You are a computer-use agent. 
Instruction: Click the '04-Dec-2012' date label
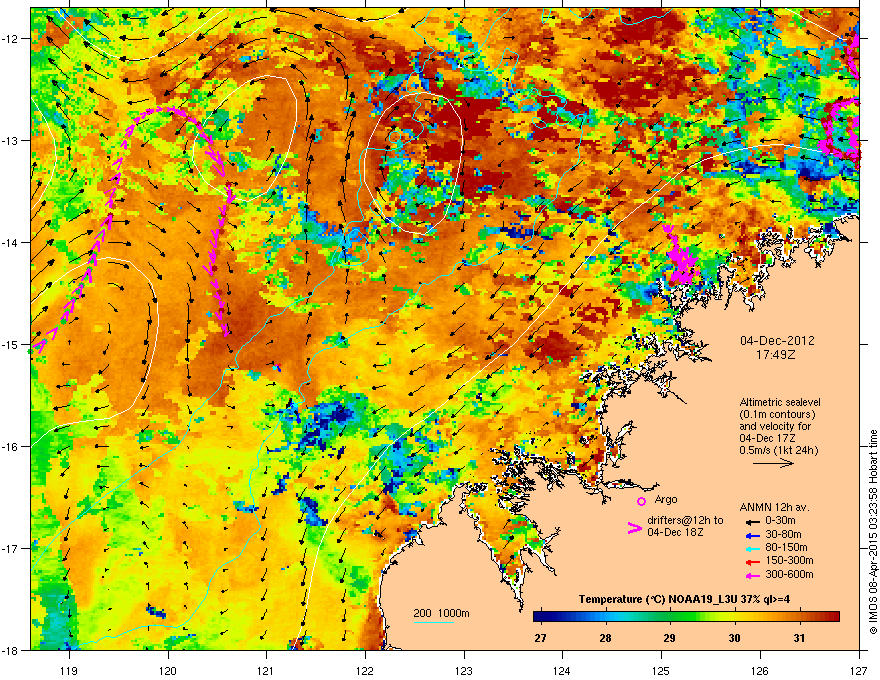pos(777,341)
